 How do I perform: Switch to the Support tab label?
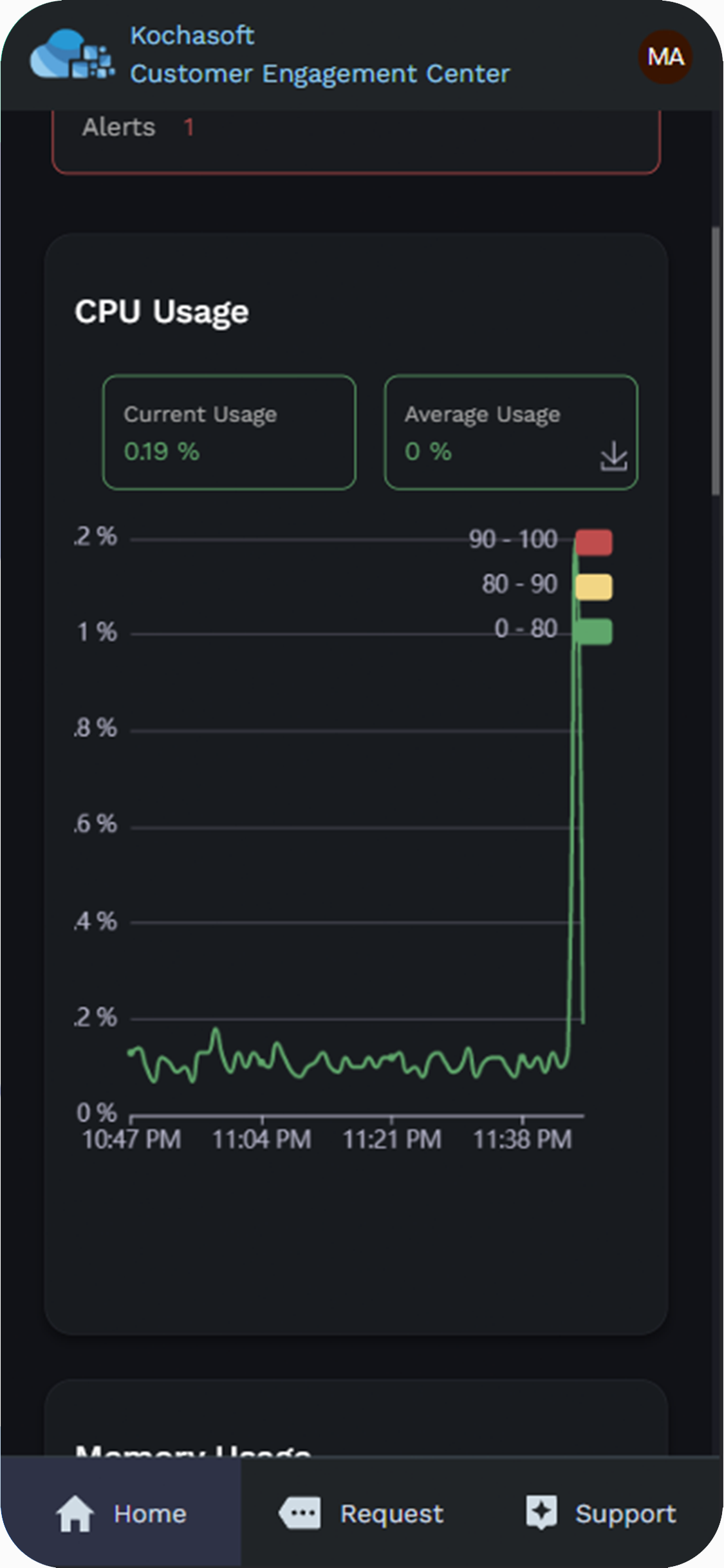click(x=626, y=1513)
